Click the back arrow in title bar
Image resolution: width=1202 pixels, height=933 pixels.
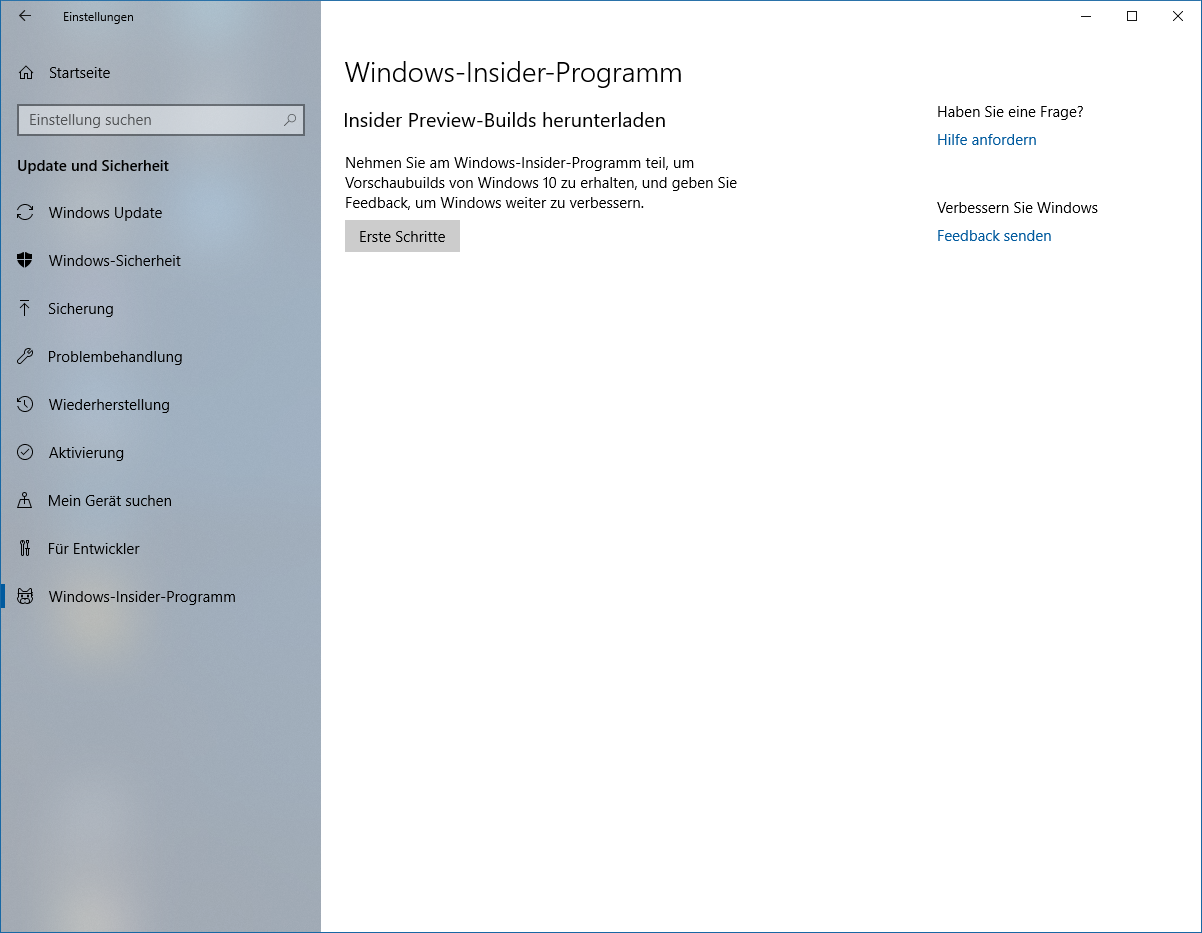click(x=25, y=16)
